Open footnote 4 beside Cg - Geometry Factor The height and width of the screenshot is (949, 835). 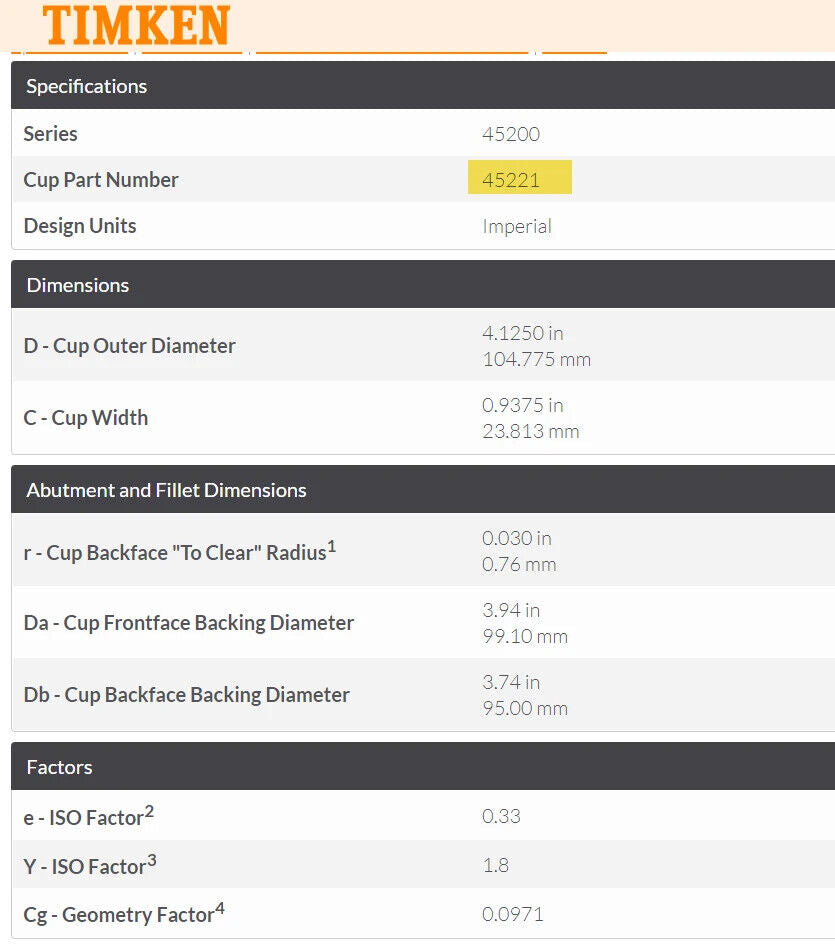coord(220,908)
